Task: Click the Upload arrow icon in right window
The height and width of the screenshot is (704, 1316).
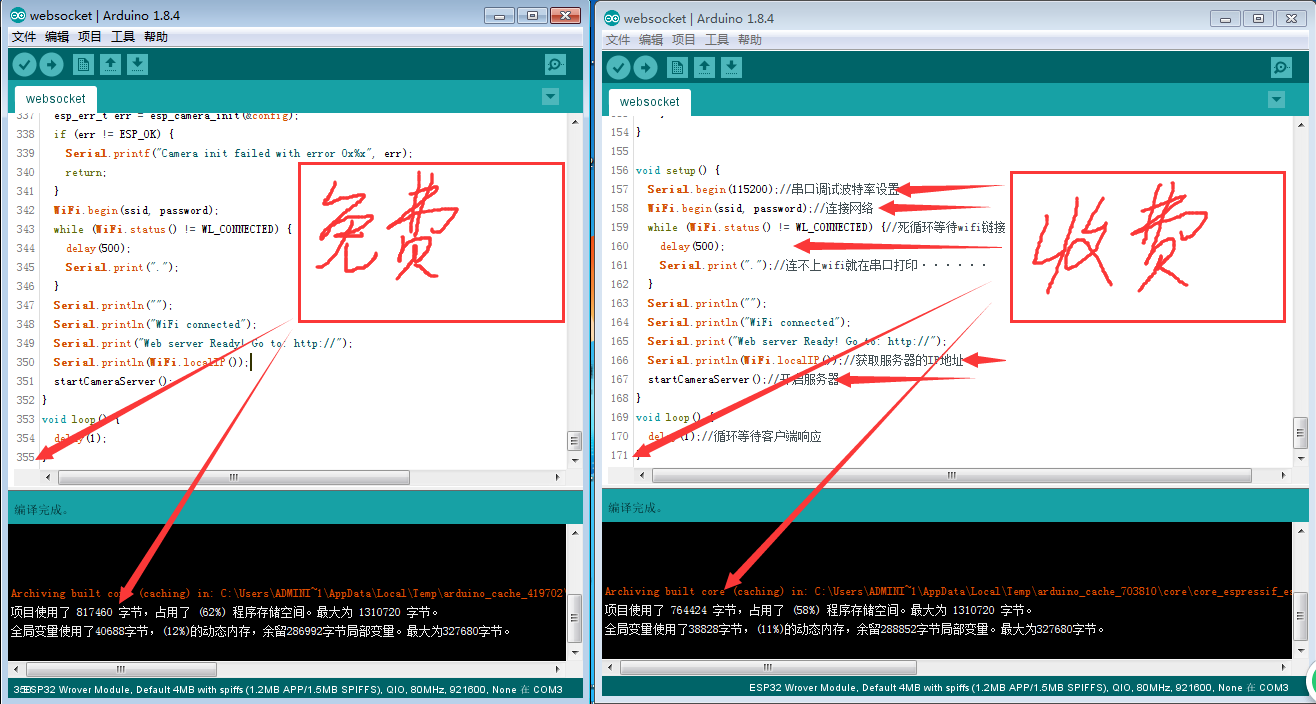Action: (x=646, y=66)
